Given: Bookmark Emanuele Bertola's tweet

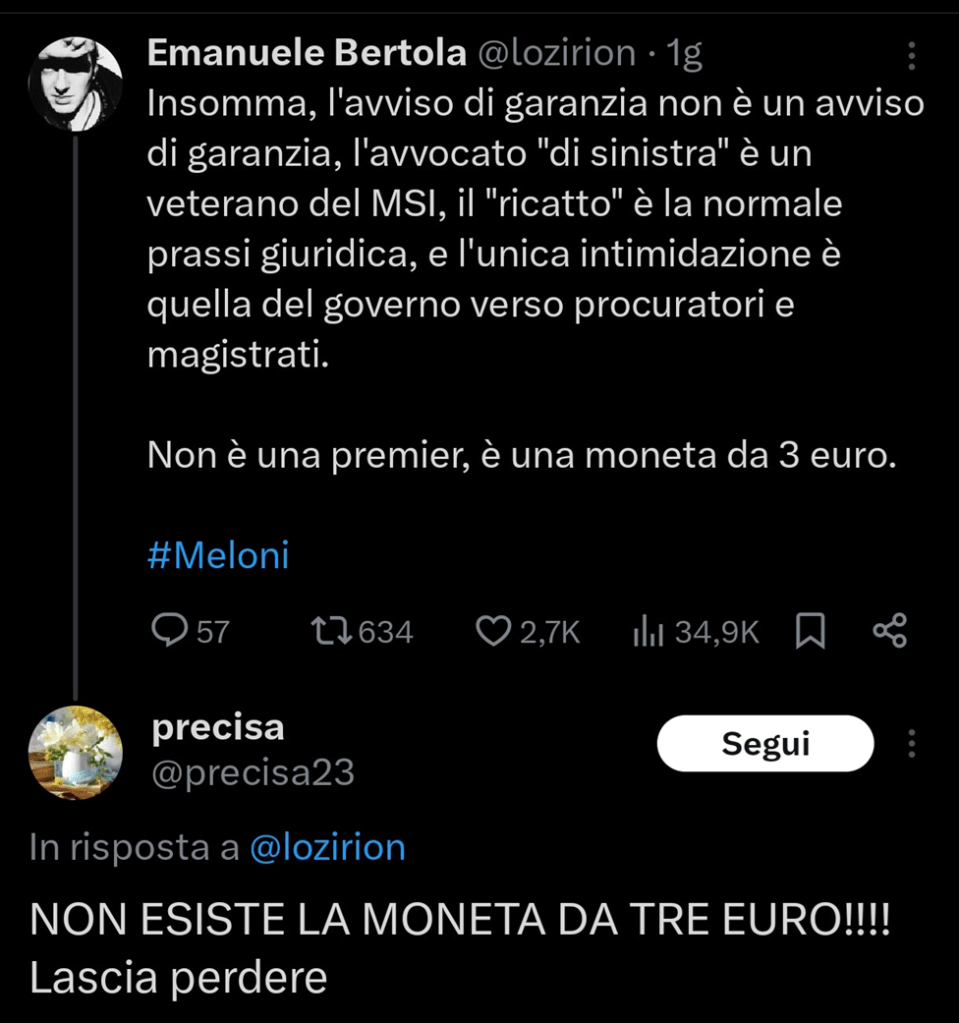Looking at the screenshot, I should pyautogui.click(x=809, y=631).
